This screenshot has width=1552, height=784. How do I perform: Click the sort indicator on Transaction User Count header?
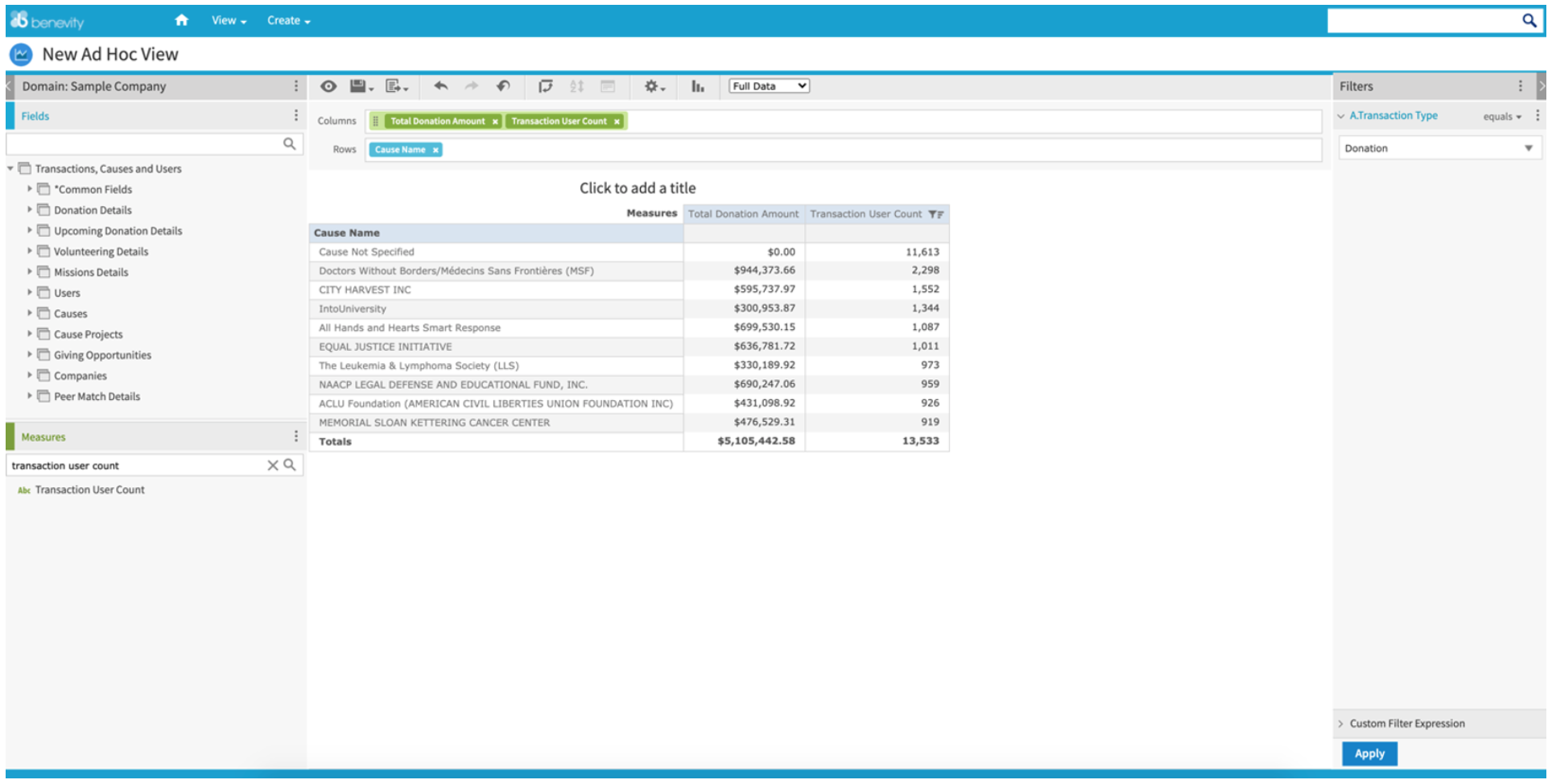(x=935, y=214)
